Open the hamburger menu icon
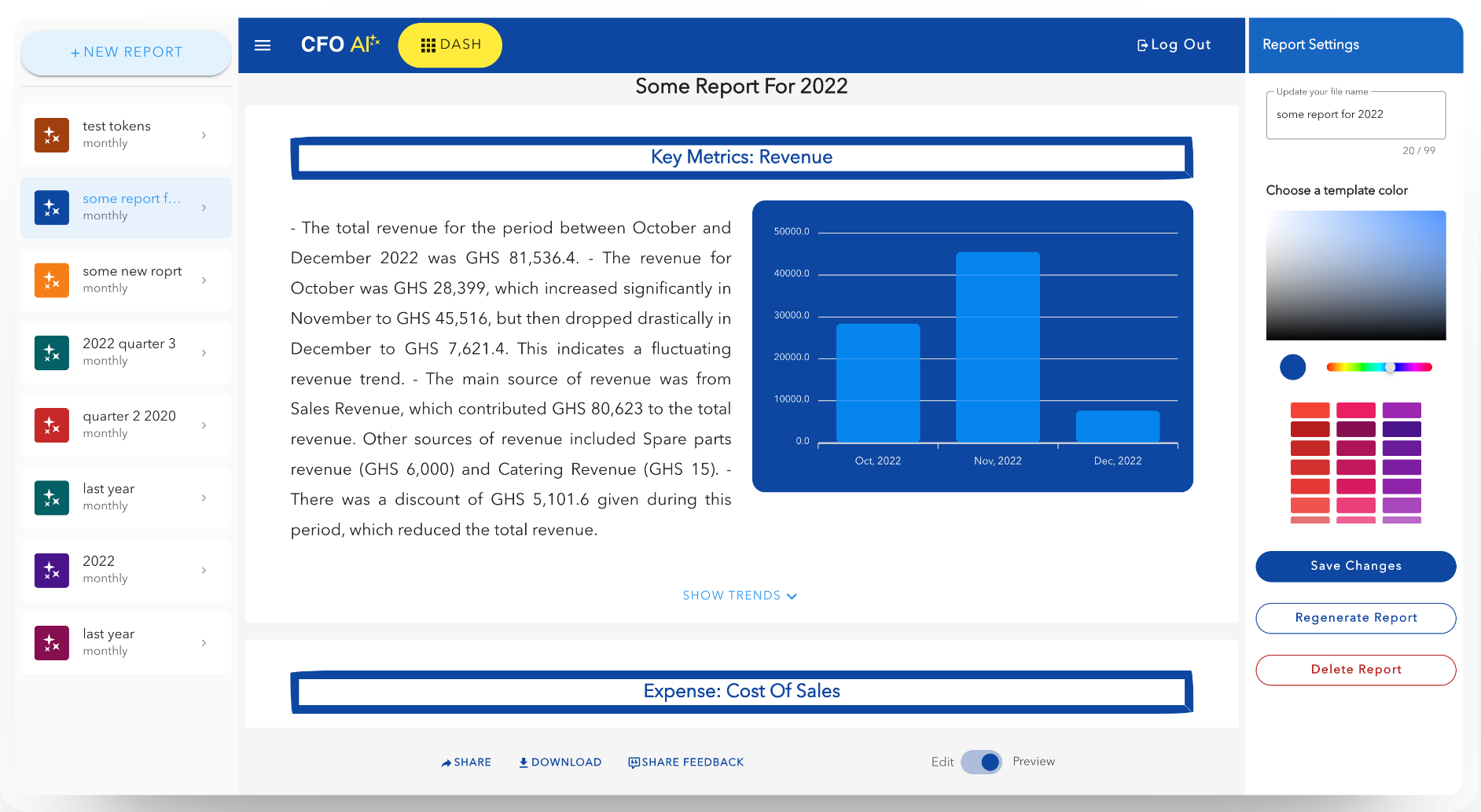The height and width of the screenshot is (812, 1481). (263, 46)
